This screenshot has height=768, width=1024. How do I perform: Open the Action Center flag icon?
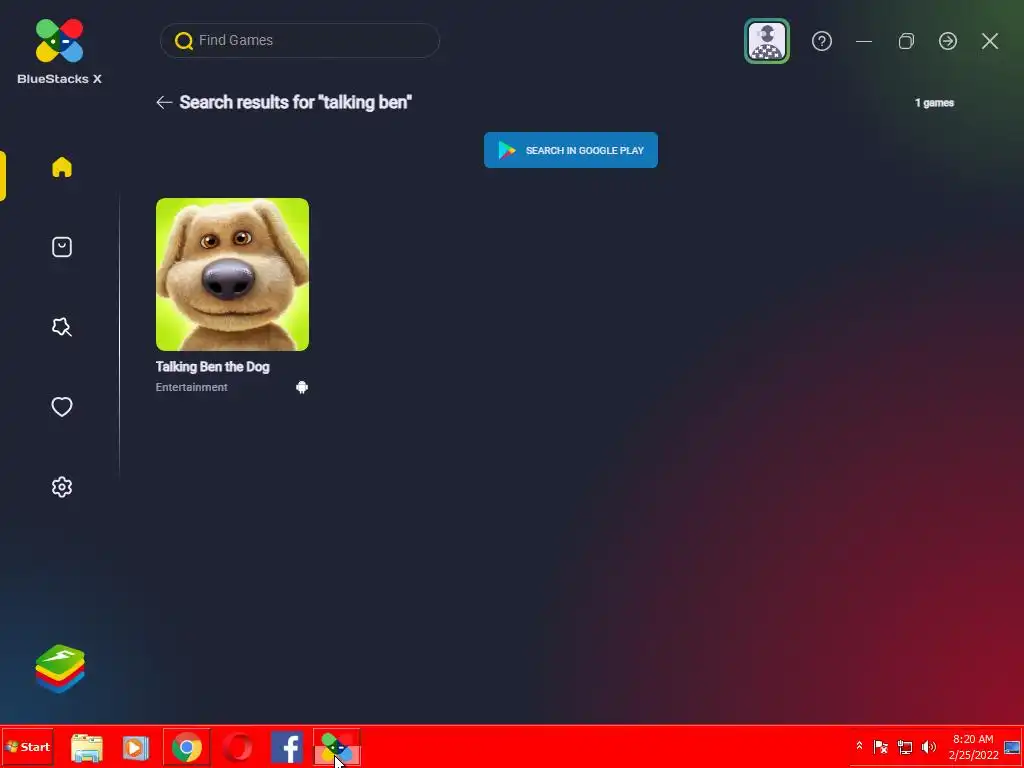pyautogui.click(x=880, y=746)
